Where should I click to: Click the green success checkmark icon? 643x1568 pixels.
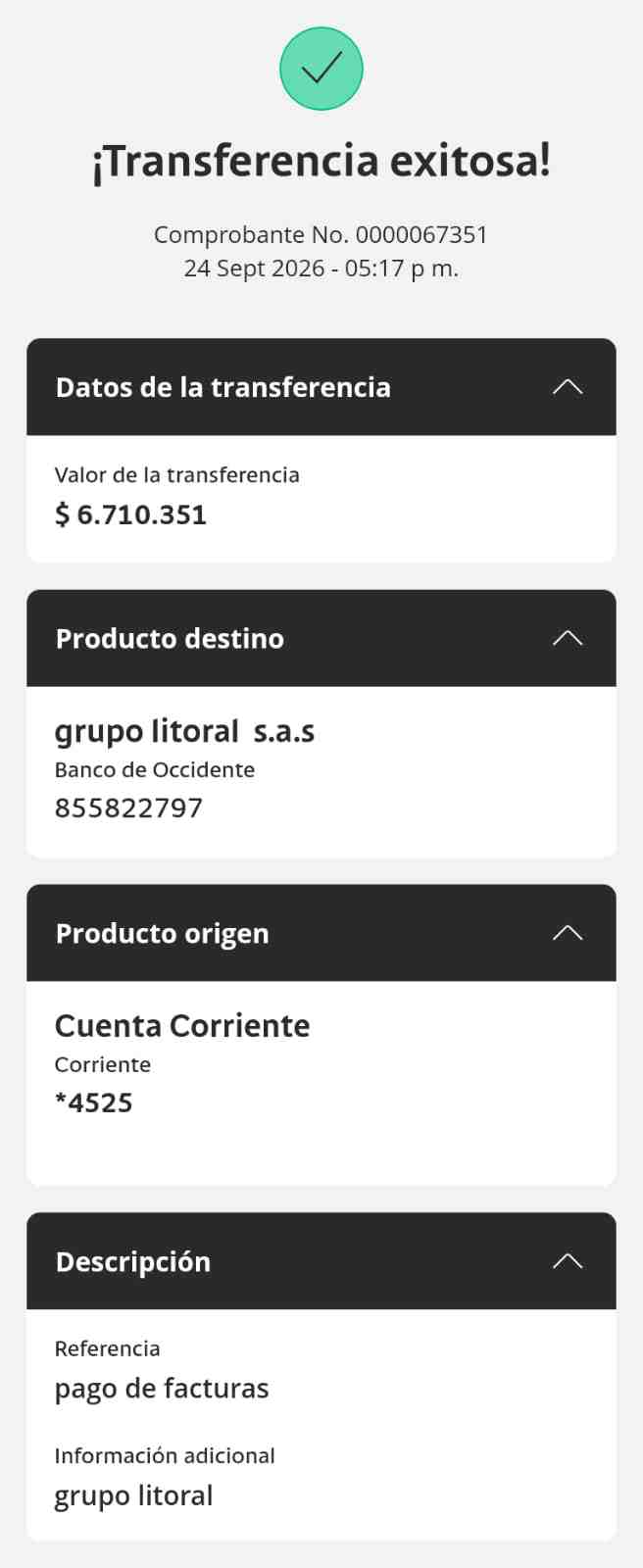[321, 69]
